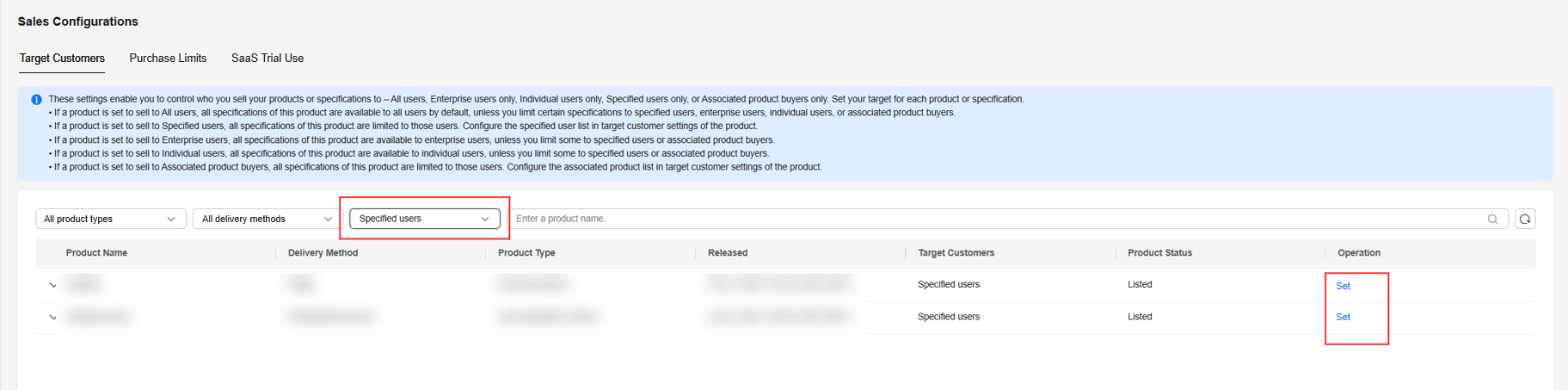
Task: Expand the second product row chevron
Action: pos(52,317)
